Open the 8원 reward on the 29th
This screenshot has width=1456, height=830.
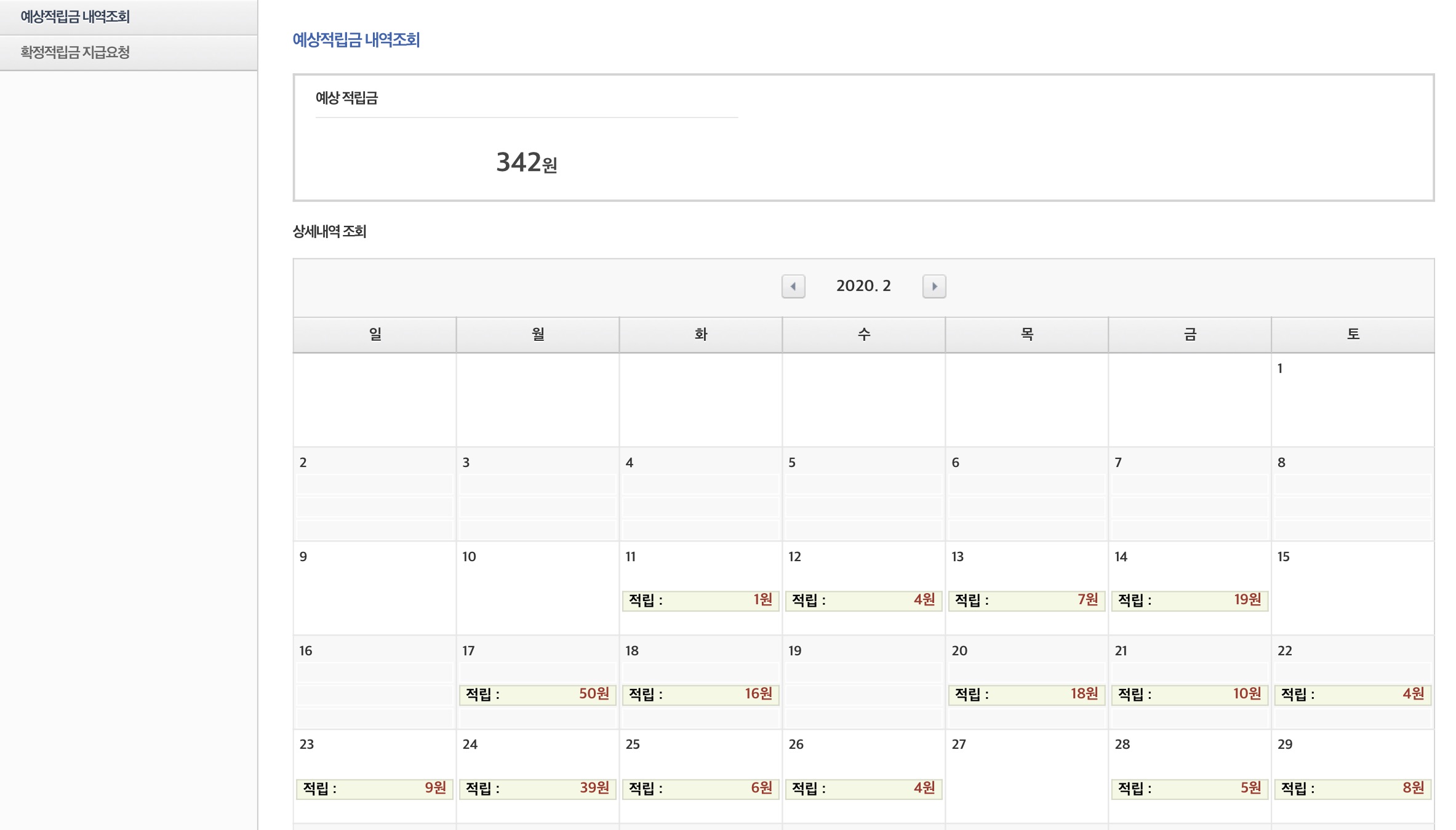coord(1352,788)
